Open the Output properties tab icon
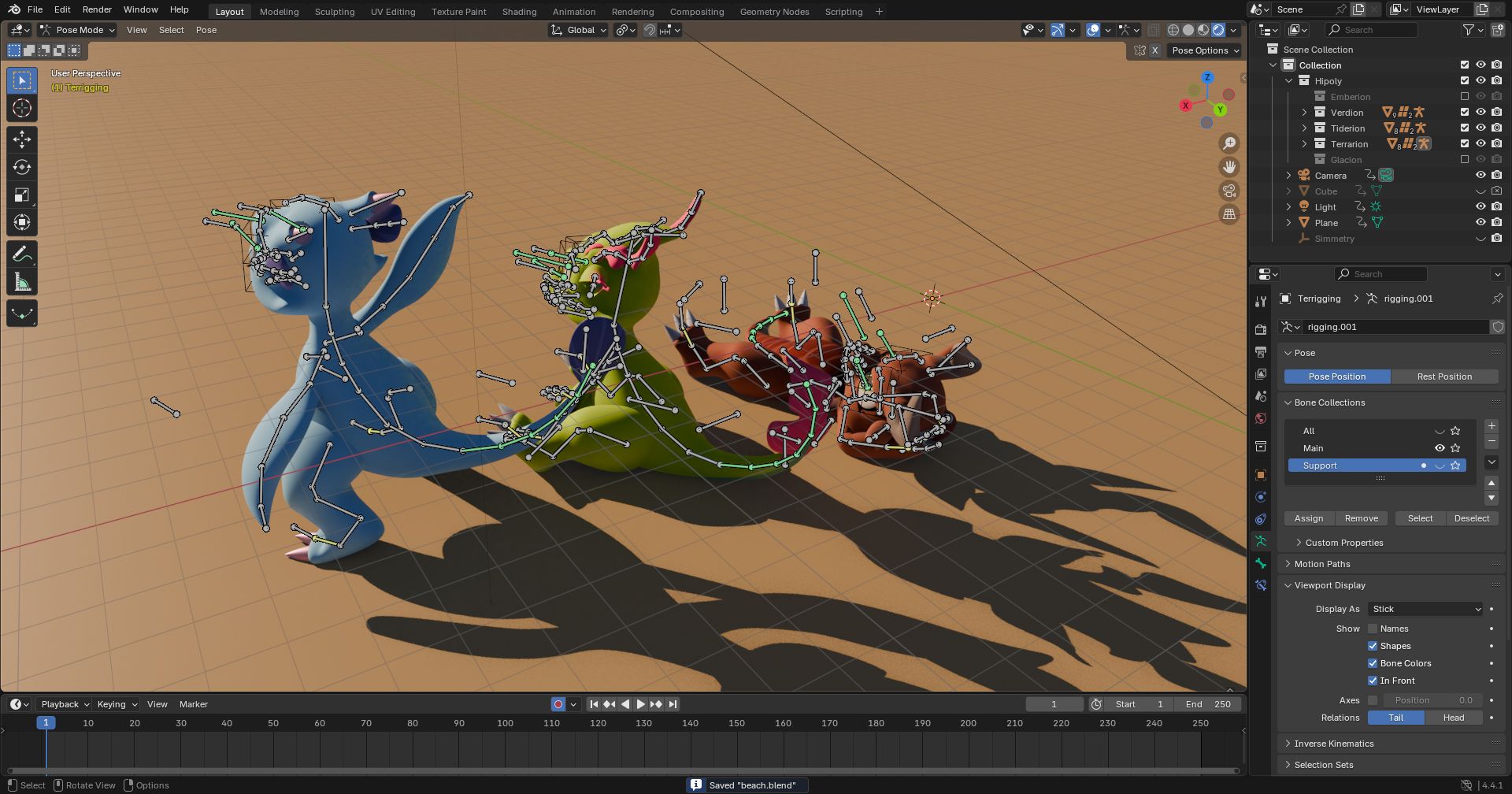The image size is (1512, 794). pyautogui.click(x=1261, y=351)
